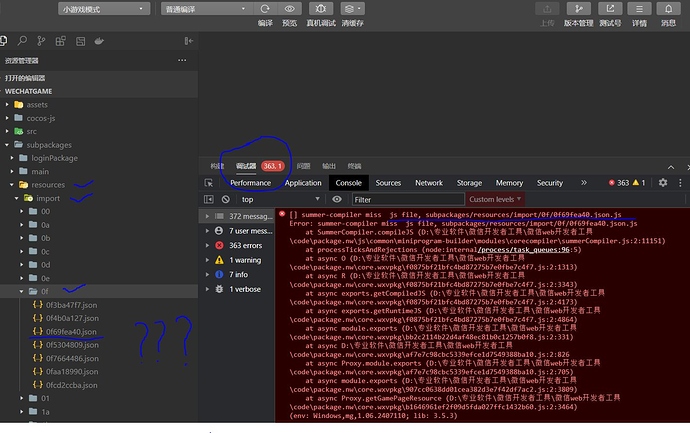Click the upload icon in top toolbar

click(x=547, y=9)
